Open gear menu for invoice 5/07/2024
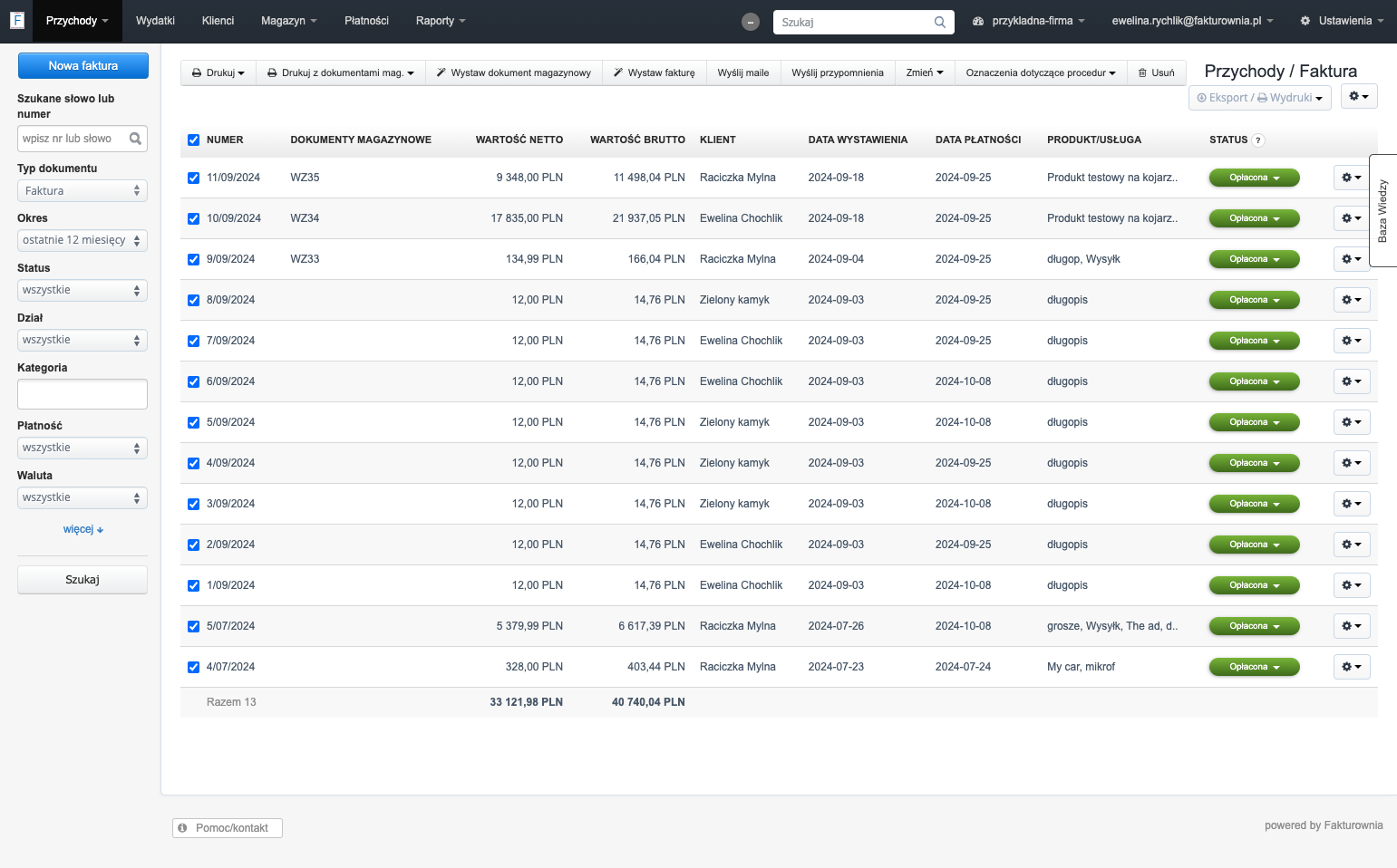1397x868 pixels. point(1352,626)
